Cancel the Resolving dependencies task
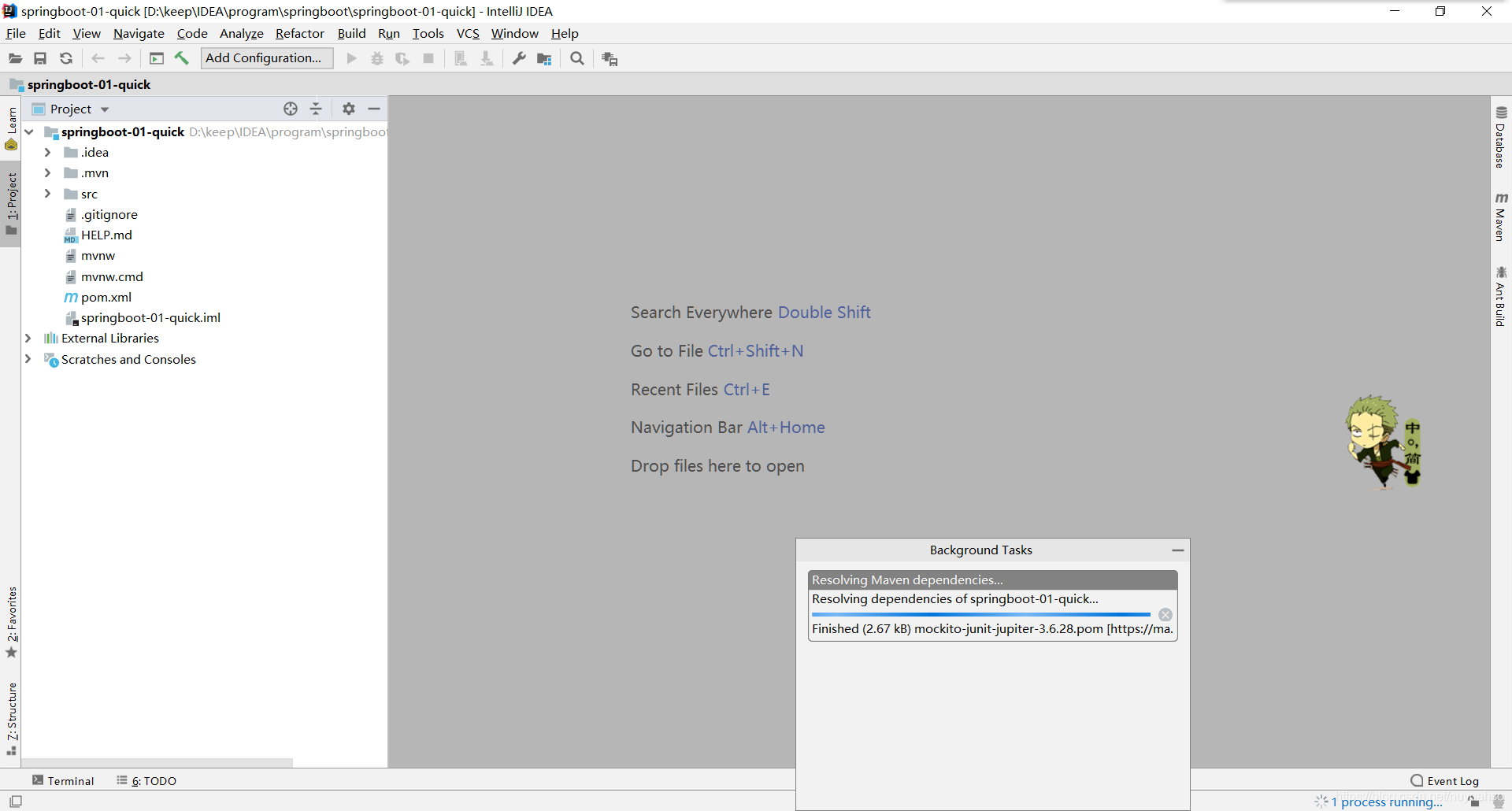 click(1165, 615)
